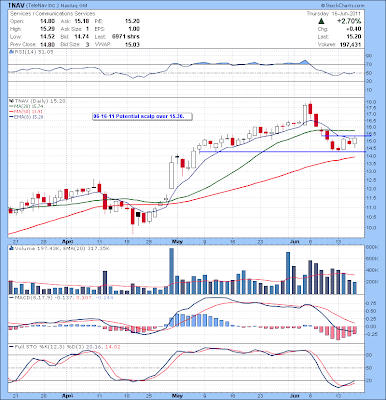Image resolution: width=386 pixels, height=400 pixels.
Task: Open the StockCharts.com copyright link
Action: pos(343,6)
